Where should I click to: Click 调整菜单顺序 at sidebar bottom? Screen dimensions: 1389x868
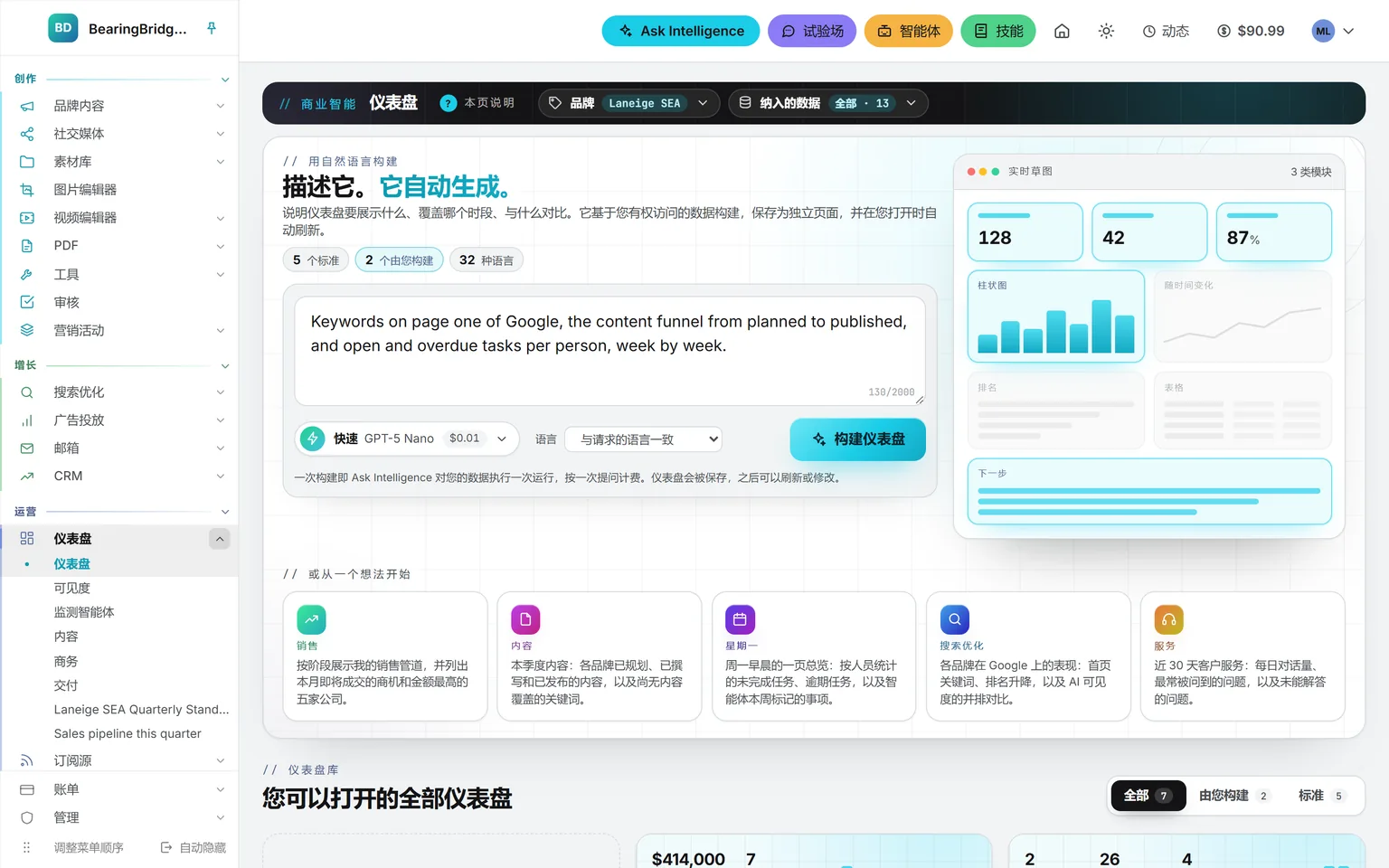pyautogui.click(x=89, y=847)
